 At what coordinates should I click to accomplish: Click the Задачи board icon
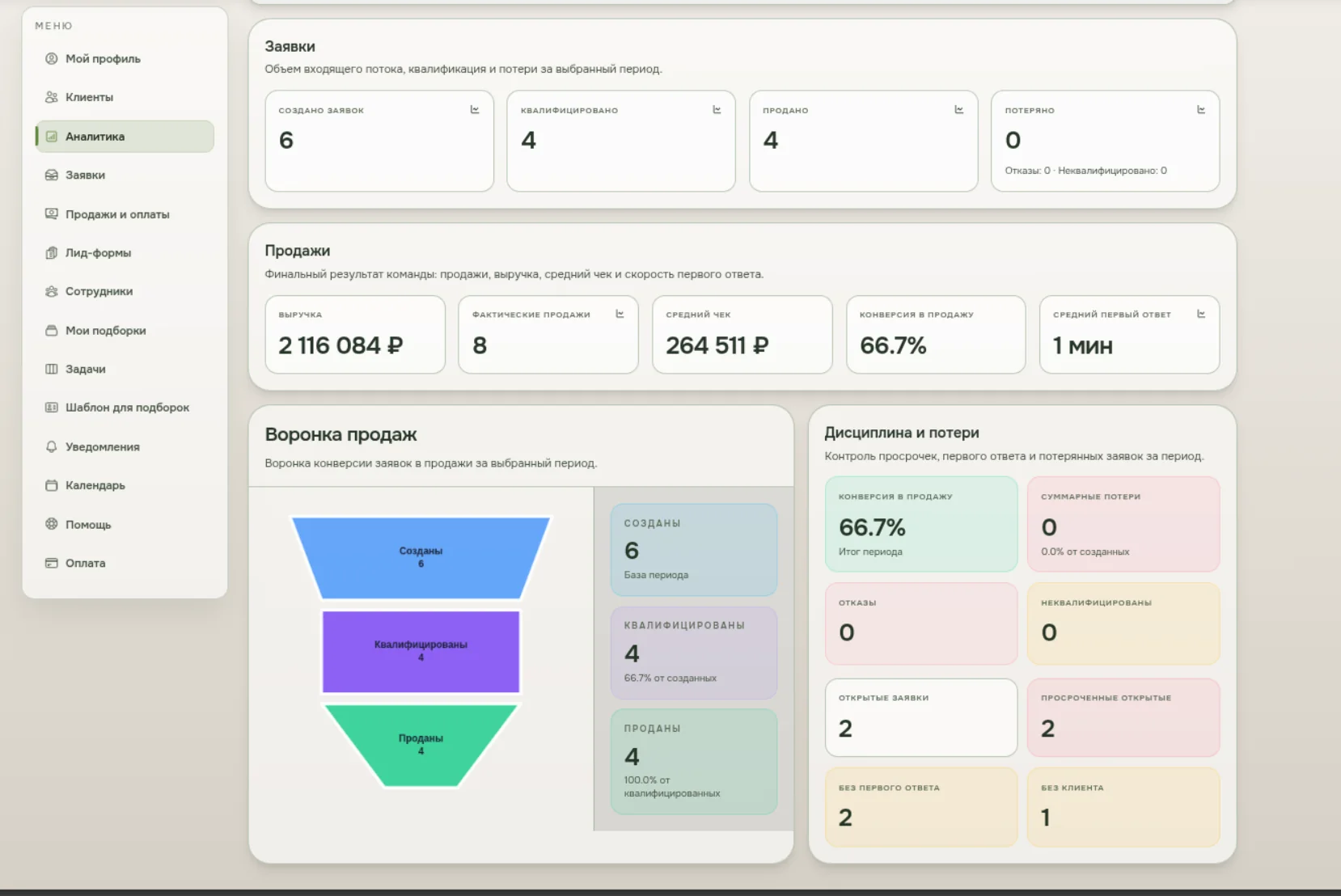click(52, 369)
